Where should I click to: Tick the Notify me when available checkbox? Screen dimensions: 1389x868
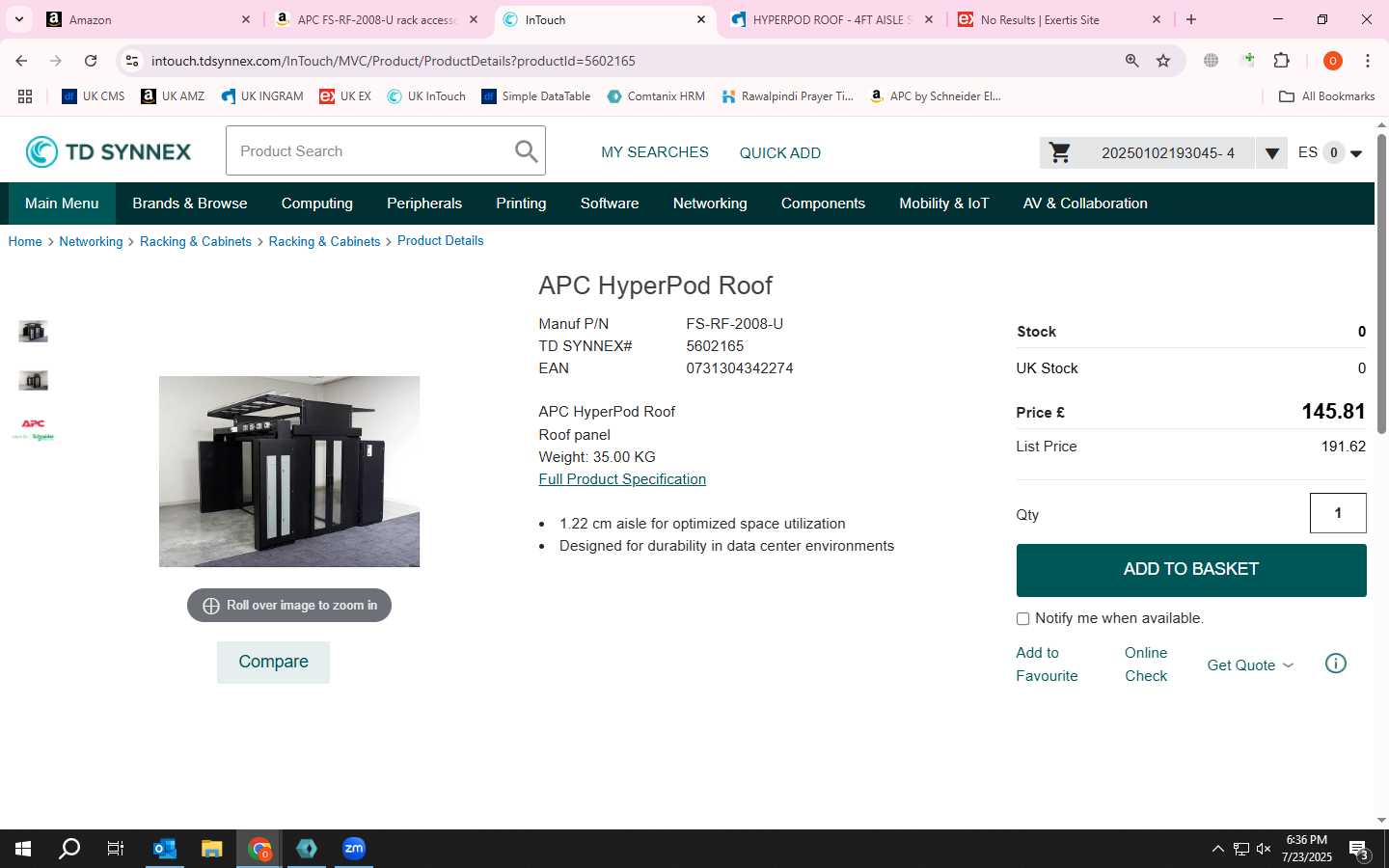[x=1022, y=619]
